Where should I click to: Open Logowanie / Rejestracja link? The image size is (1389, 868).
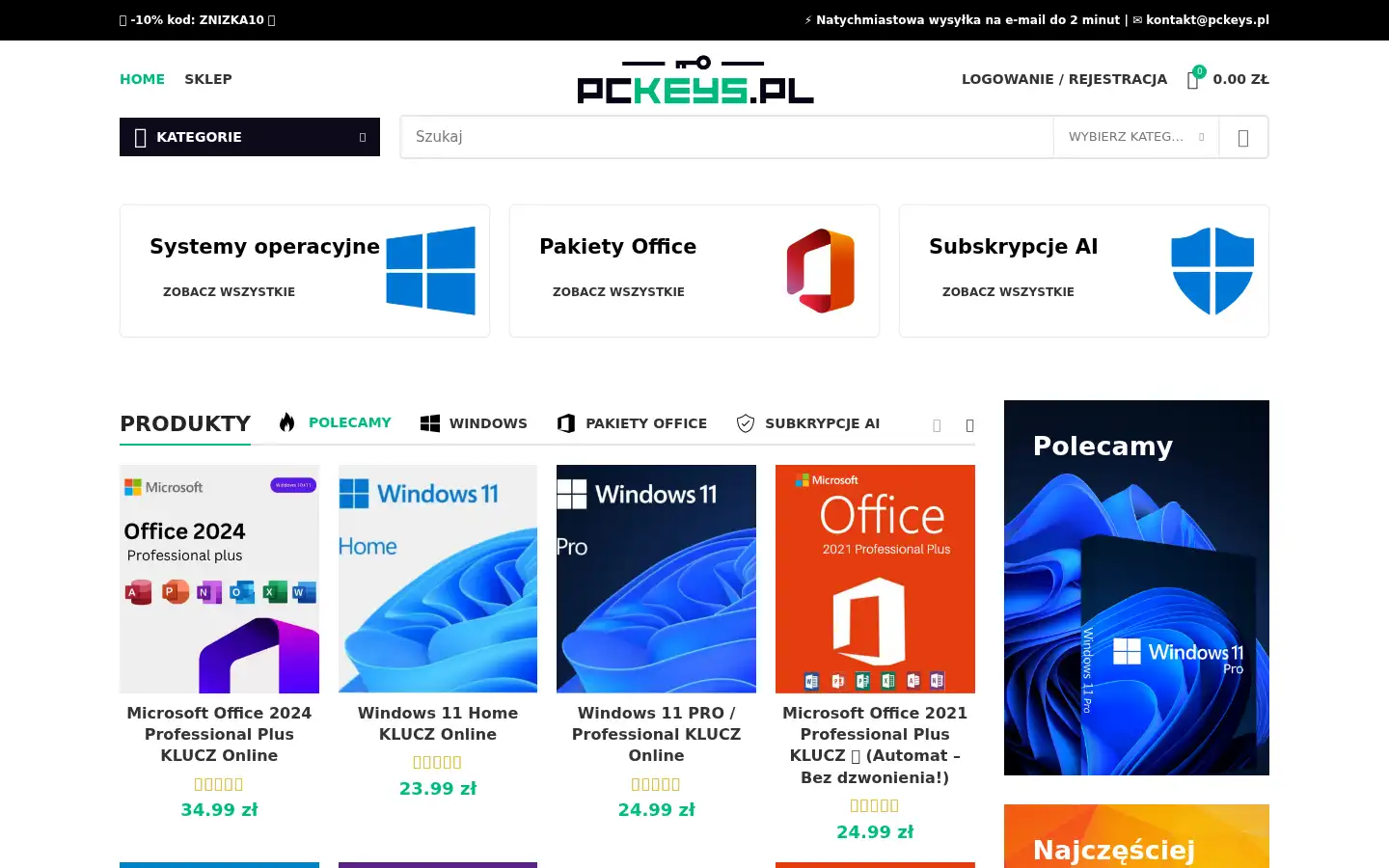pyautogui.click(x=1064, y=79)
